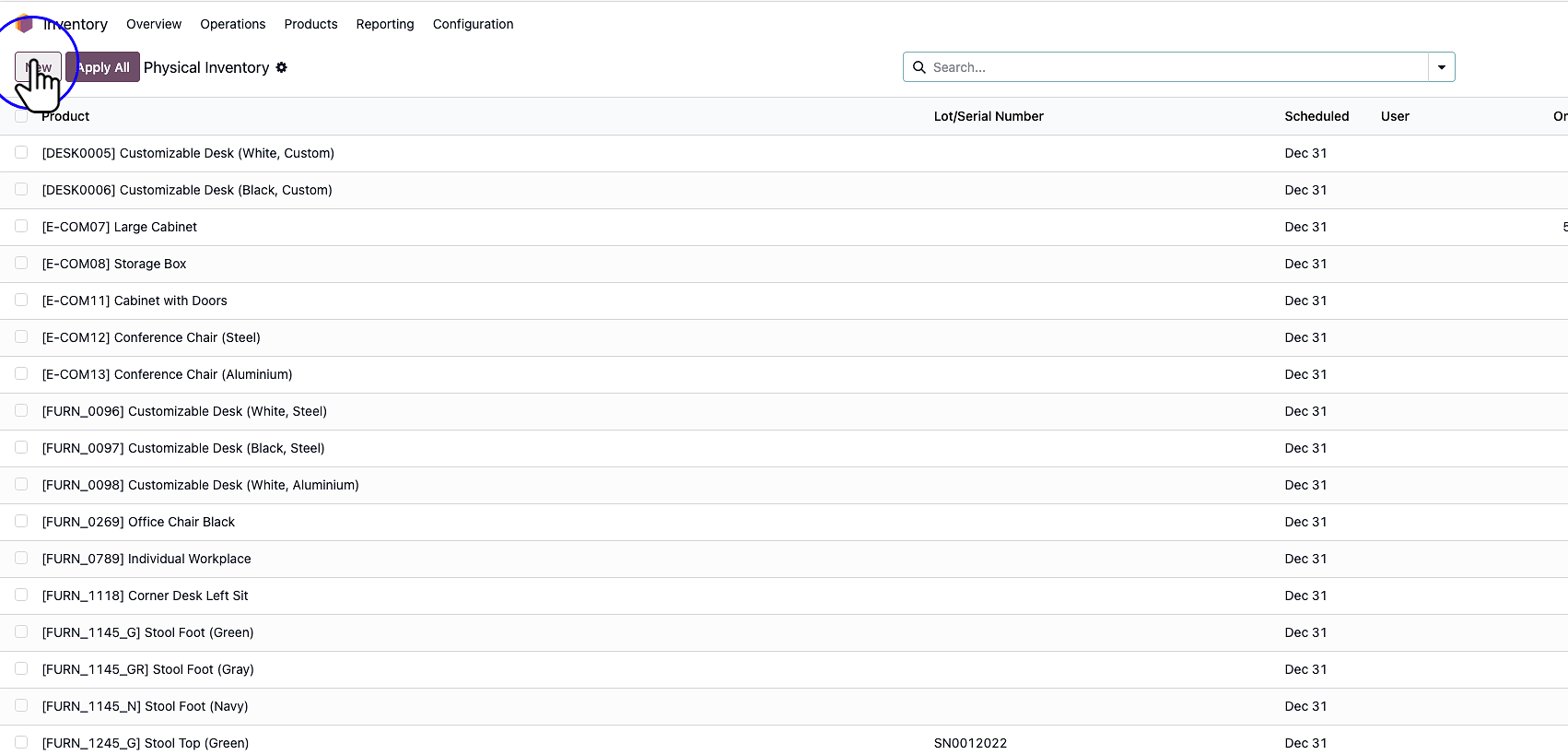Click the search magnifier icon
The width and height of the screenshot is (1568, 755).
[x=919, y=67]
